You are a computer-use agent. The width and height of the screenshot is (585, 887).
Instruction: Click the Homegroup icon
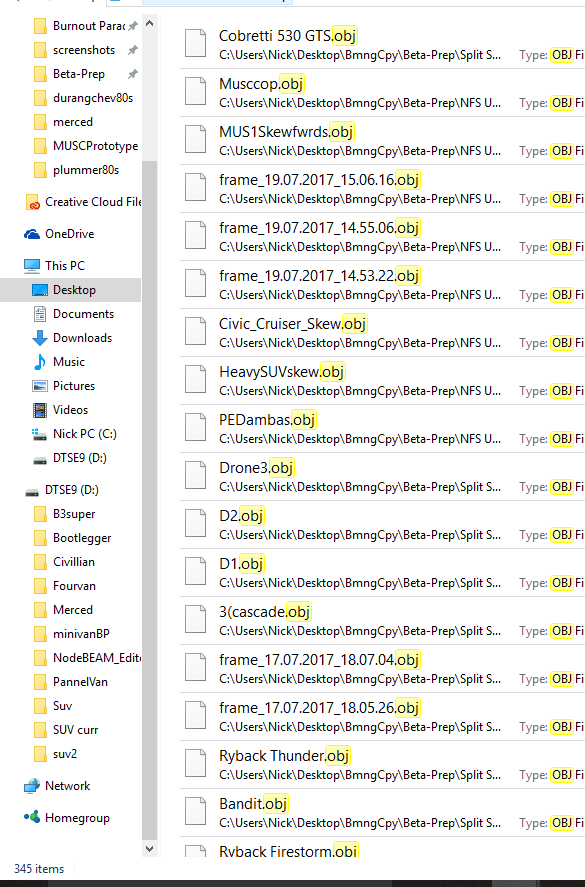pos(32,818)
